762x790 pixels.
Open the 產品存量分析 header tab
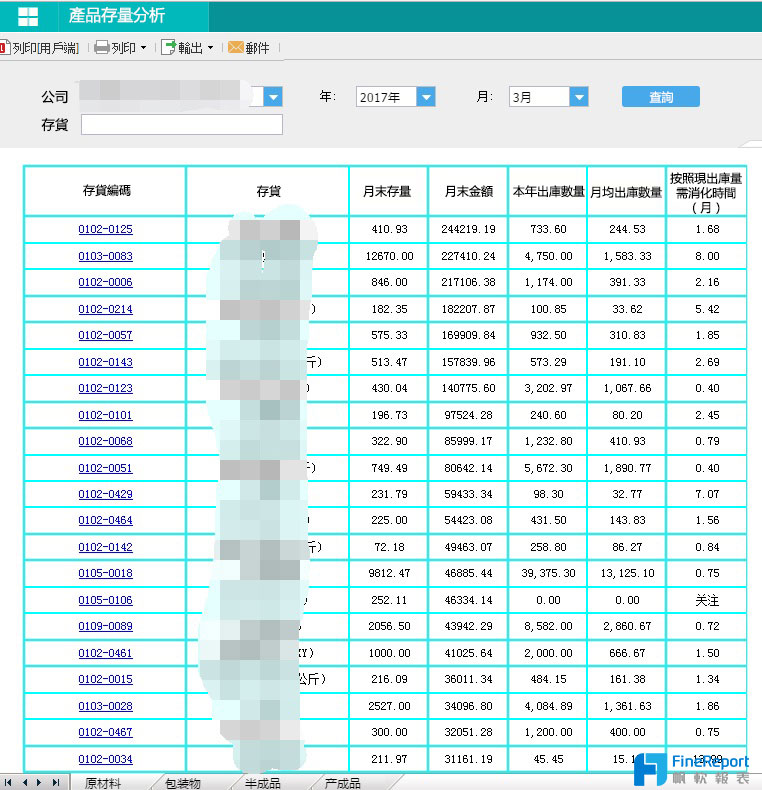[x=117, y=16]
